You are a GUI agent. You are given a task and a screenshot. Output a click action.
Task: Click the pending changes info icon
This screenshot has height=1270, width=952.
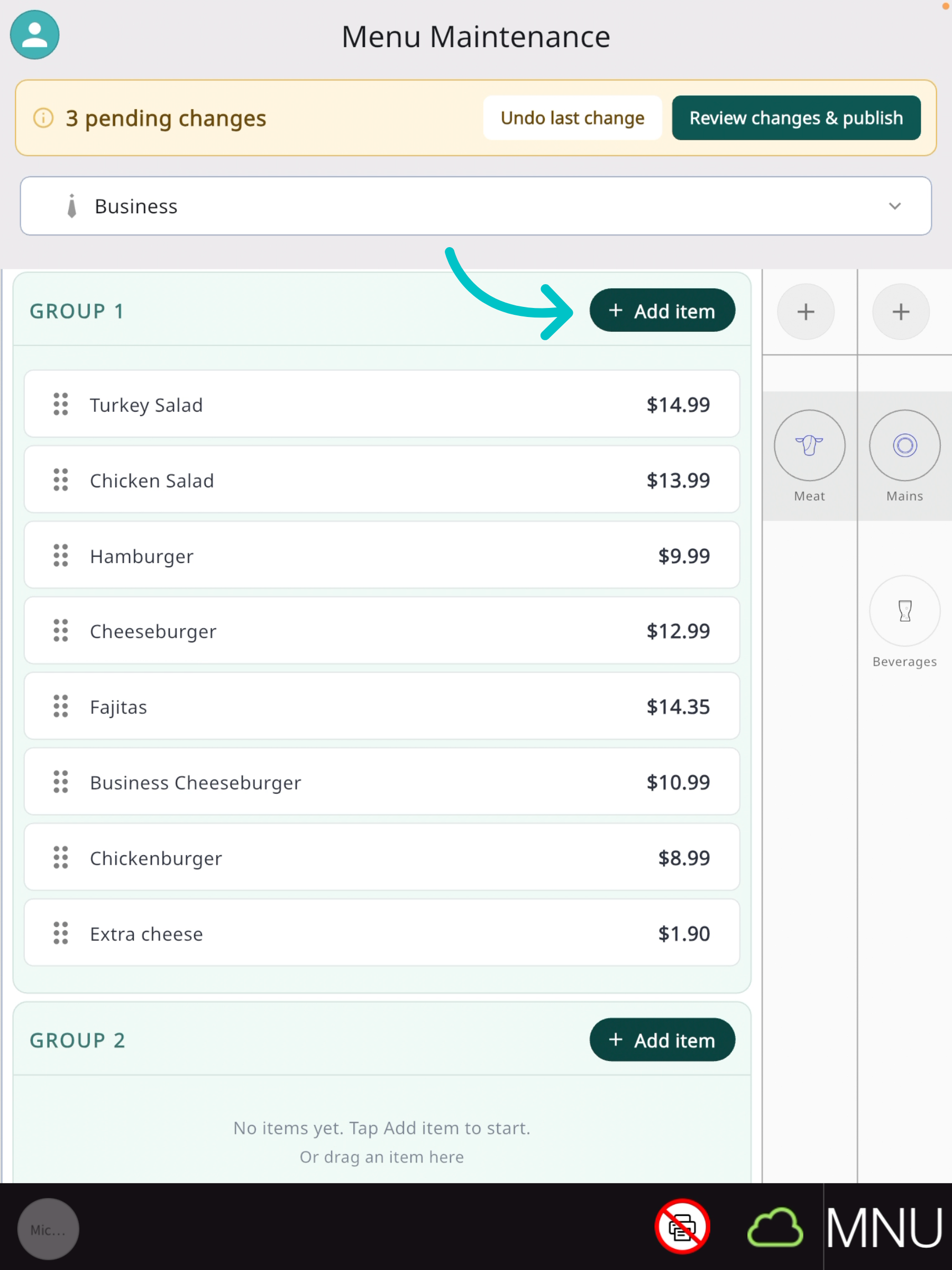pos(43,117)
